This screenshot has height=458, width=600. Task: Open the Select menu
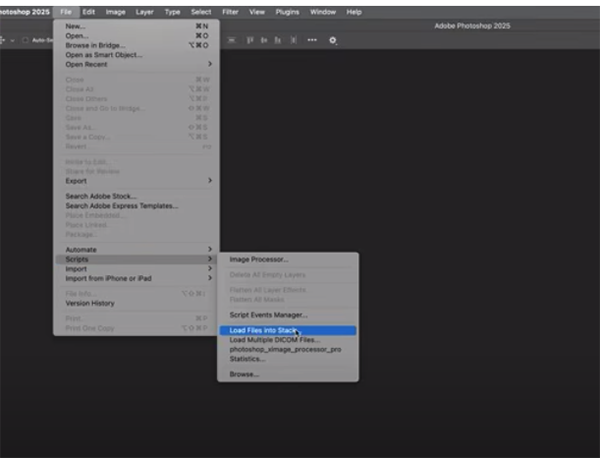tap(201, 12)
